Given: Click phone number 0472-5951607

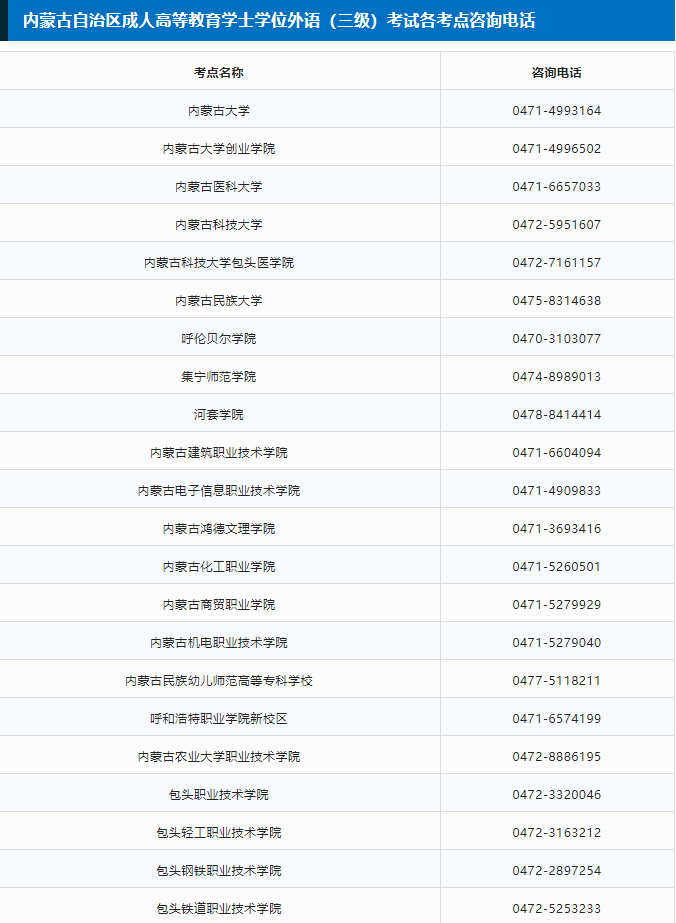Looking at the screenshot, I should 556,224.
